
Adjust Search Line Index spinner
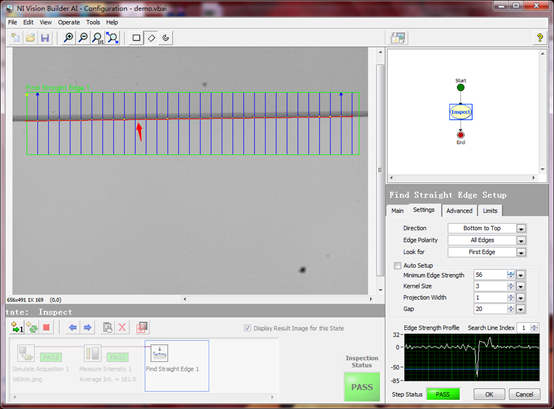click(x=534, y=328)
